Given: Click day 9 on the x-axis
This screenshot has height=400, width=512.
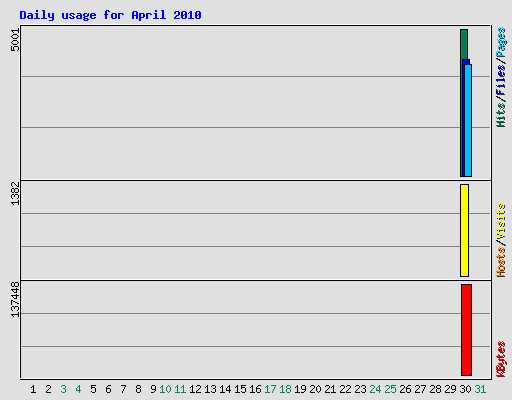Looking at the screenshot, I should pyautogui.click(x=153, y=389).
